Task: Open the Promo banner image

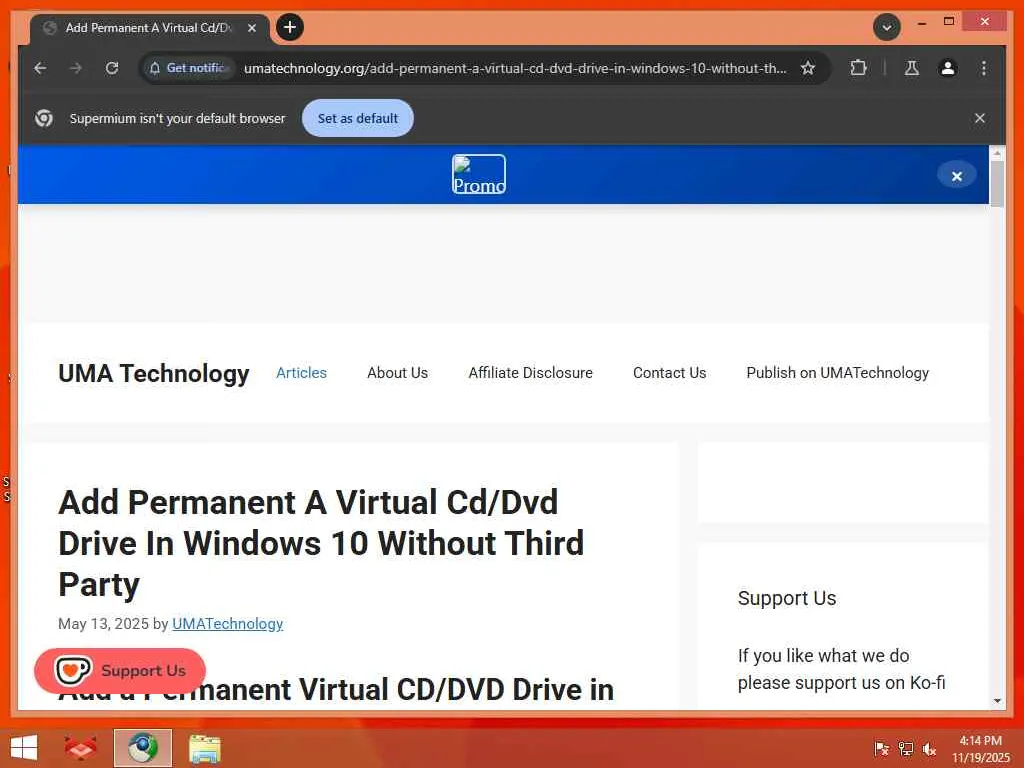Action: pyautogui.click(x=479, y=174)
